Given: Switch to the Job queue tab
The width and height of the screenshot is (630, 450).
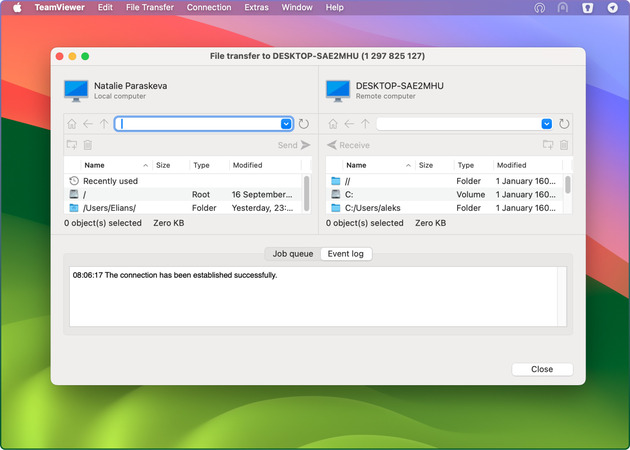Looking at the screenshot, I should 293,254.
